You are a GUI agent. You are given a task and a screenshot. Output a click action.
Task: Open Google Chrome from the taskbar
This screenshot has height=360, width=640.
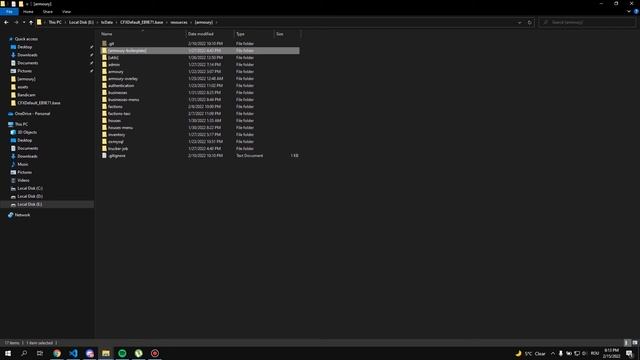(57, 353)
